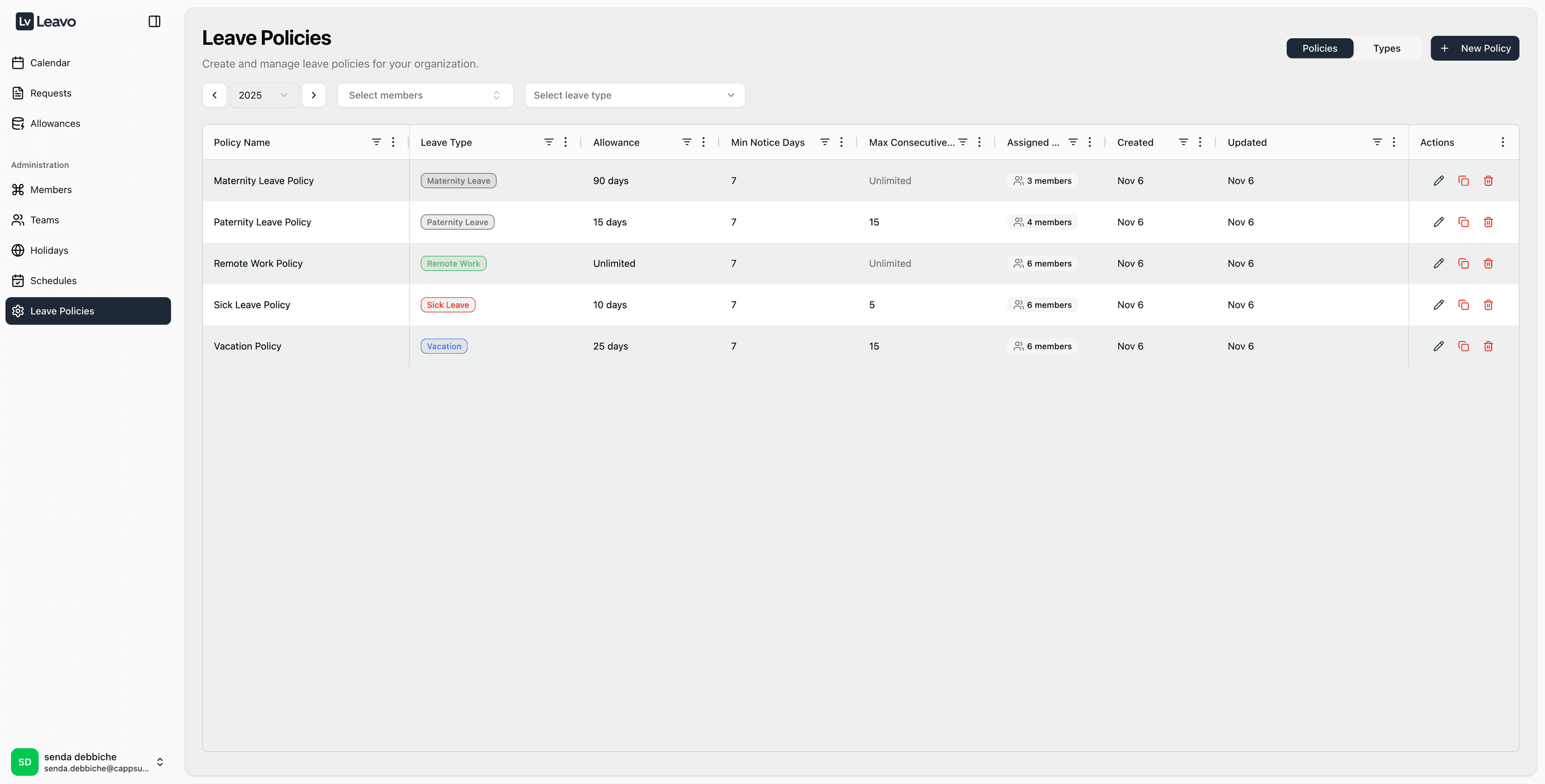Switch to the Types tab
The width and height of the screenshot is (1545, 784).
(1386, 48)
